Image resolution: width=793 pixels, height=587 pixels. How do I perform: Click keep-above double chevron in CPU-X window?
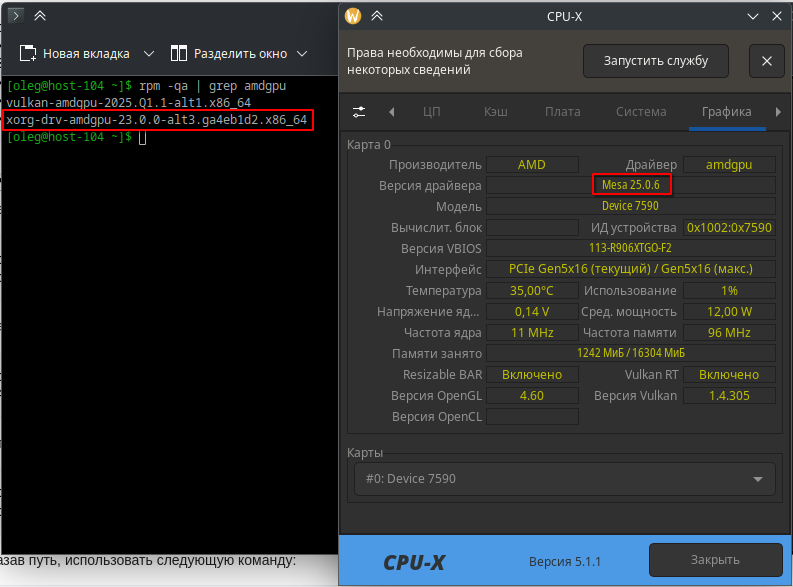(x=377, y=16)
